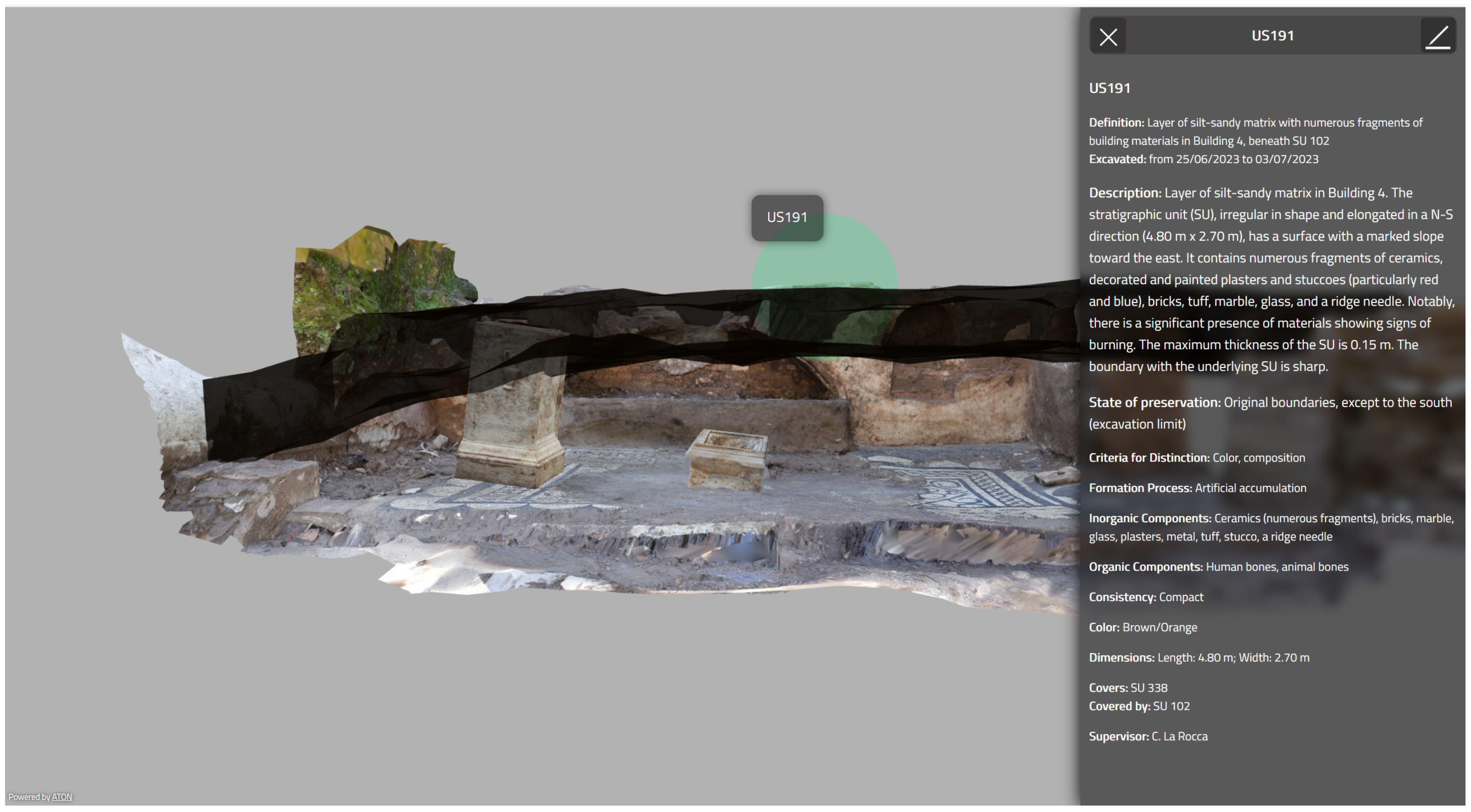The width and height of the screenshot is (1471, 812).
Task: Click the Covers SU 338 entry
Action: [1128, 688]
